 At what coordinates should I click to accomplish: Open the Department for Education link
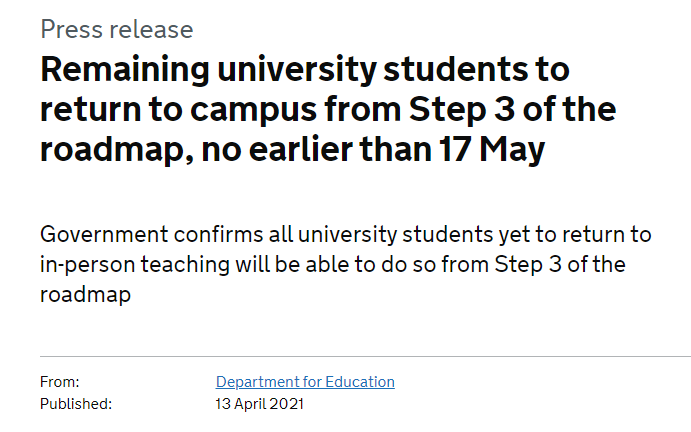point(305,382)
